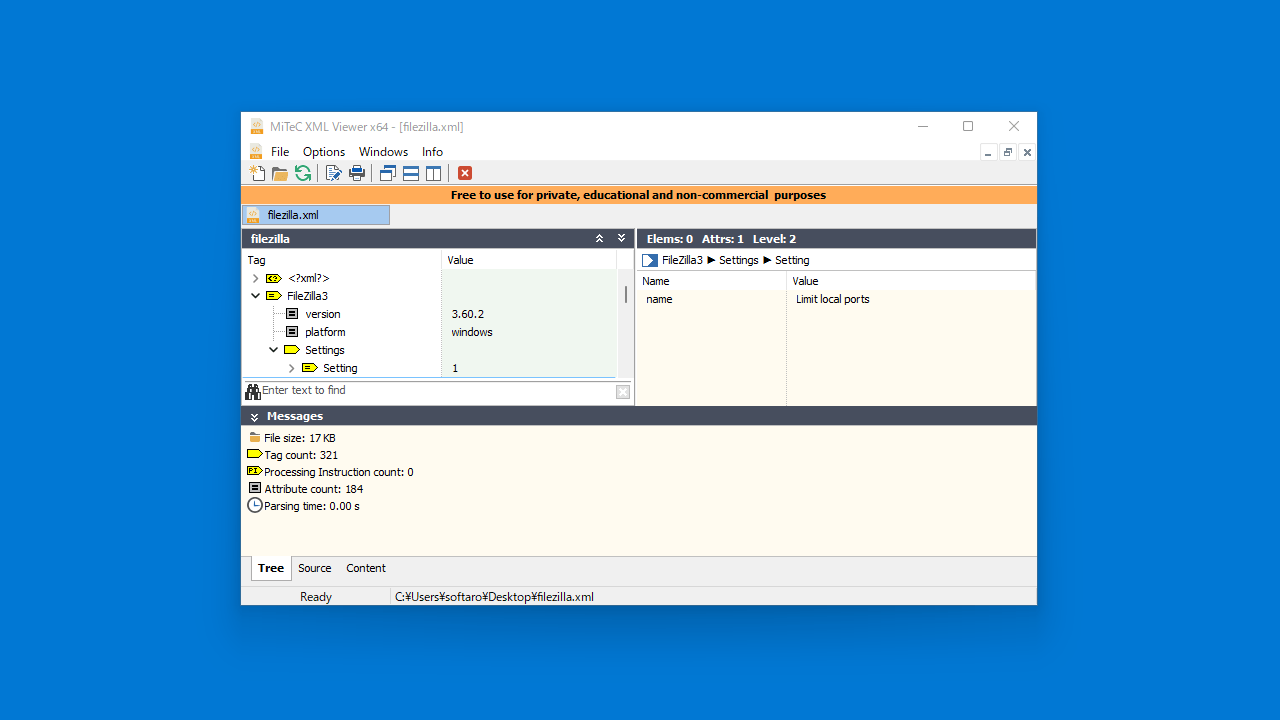Click the attribute icon beside Attribute count

click(x=255, y=488)
